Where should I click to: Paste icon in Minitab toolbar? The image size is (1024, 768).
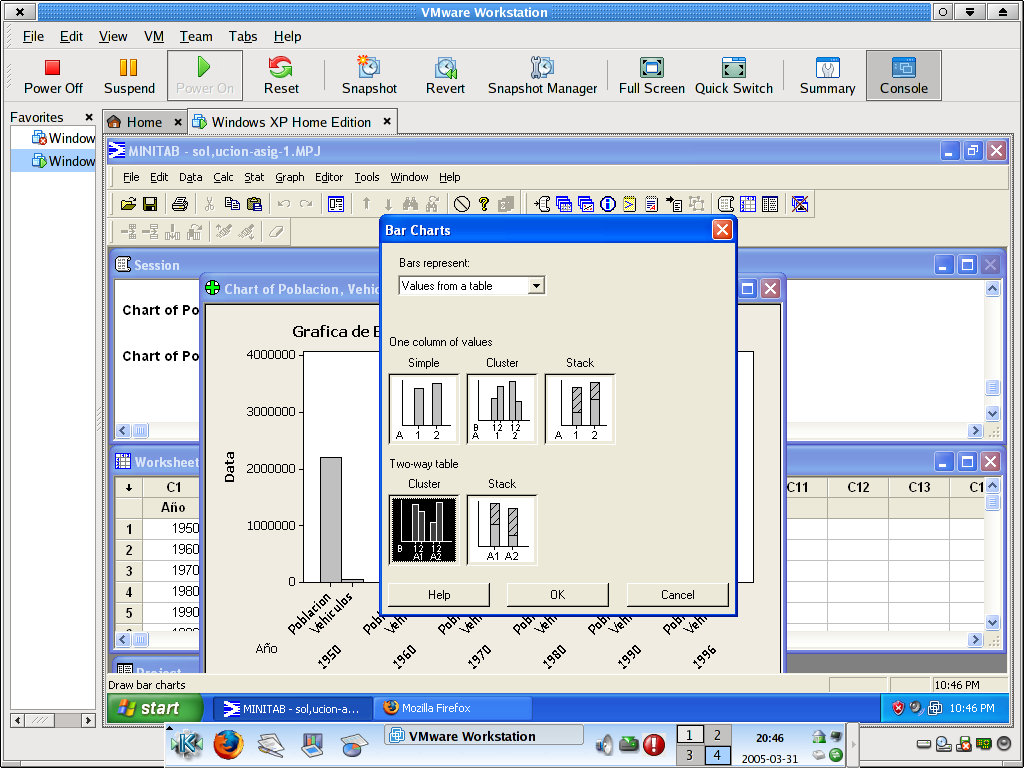254,204
